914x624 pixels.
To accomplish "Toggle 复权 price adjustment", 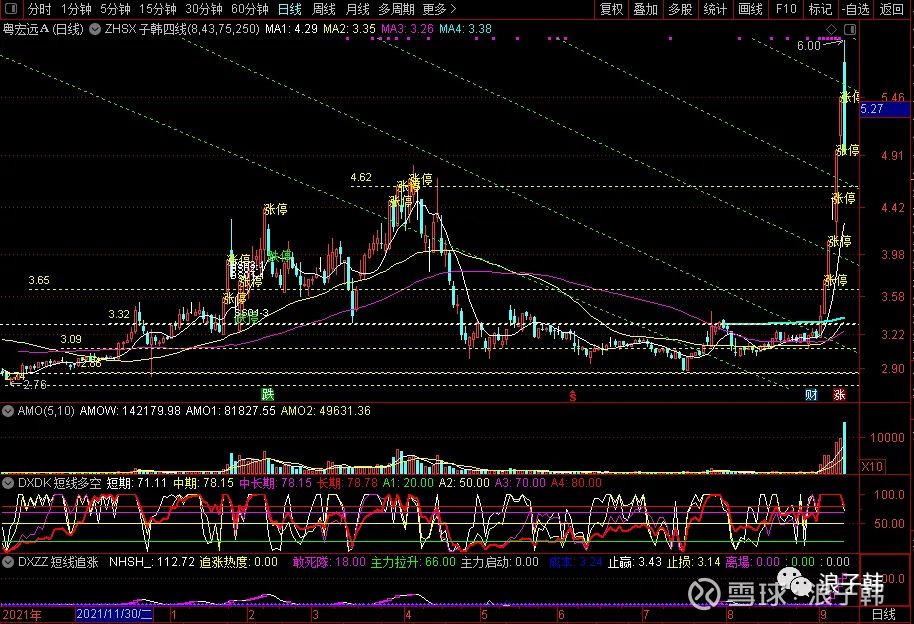I will coord(611,9).
